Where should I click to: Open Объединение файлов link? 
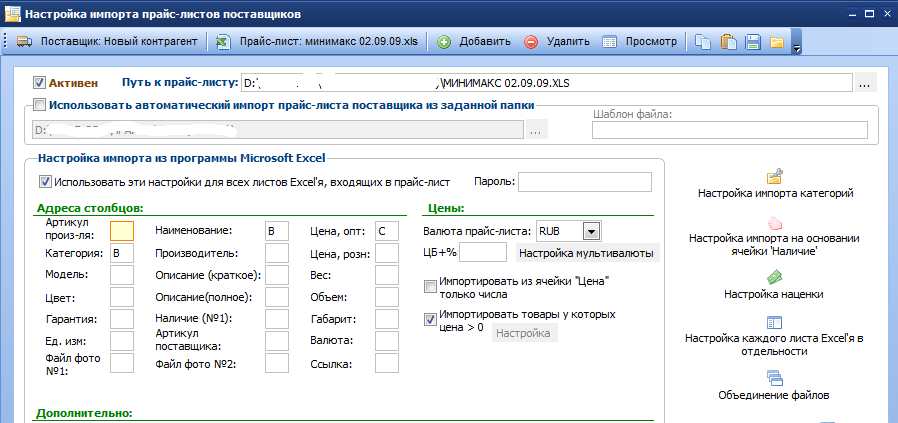774,395
